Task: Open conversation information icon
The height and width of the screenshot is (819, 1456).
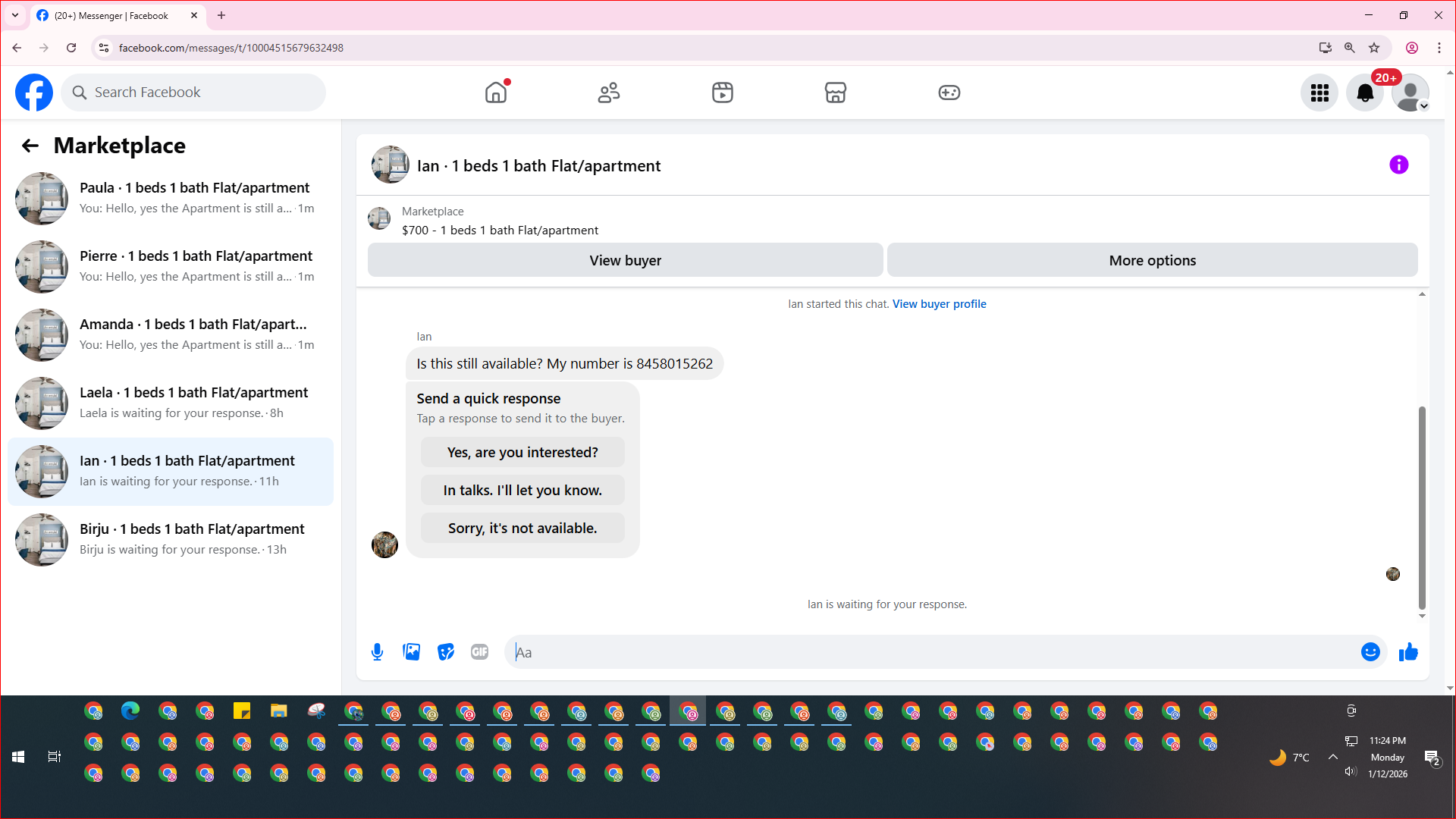Action: [x=1398, y=165]
